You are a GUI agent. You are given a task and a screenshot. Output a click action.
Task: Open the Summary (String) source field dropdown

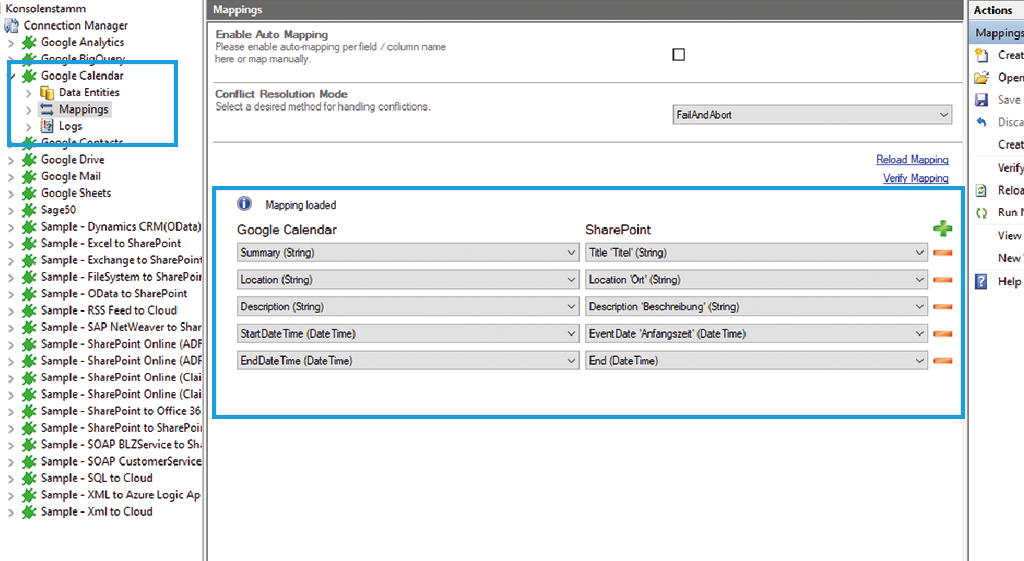click(571, 253)
